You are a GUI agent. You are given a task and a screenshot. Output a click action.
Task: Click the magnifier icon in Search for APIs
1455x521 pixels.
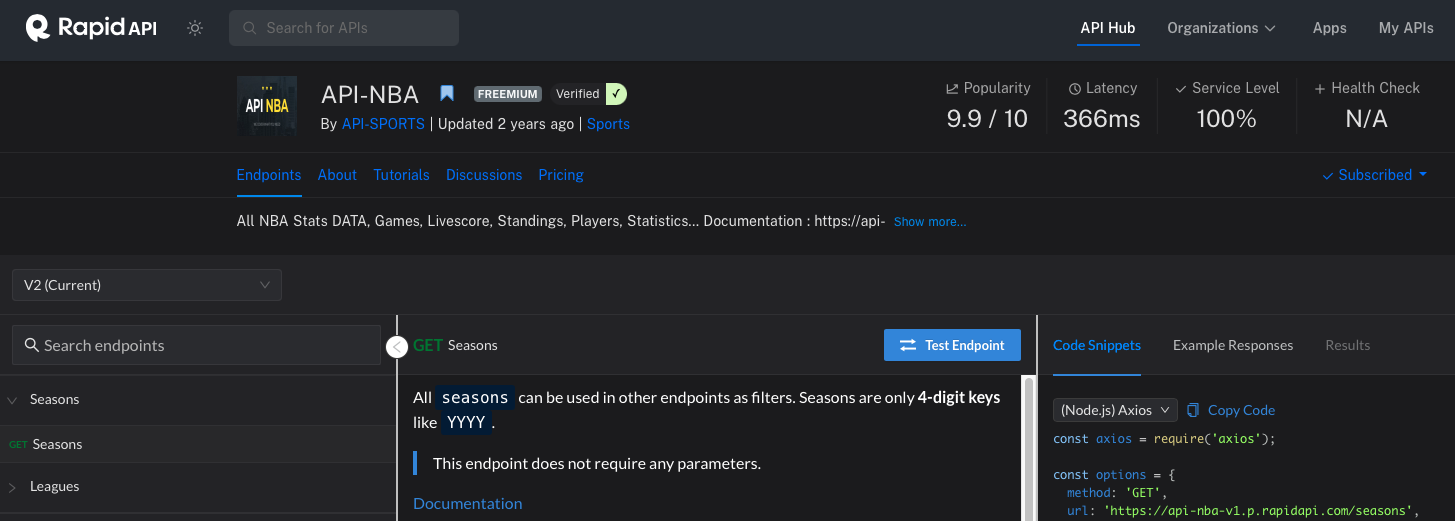(x=250, y=28)
